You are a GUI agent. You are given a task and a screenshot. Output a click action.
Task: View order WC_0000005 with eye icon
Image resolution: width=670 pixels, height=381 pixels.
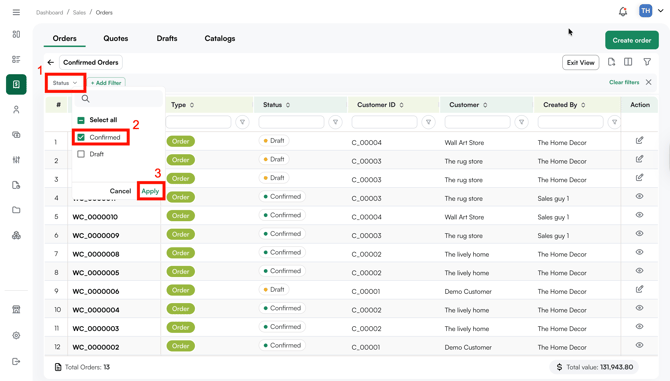click(x=639, y=271)
